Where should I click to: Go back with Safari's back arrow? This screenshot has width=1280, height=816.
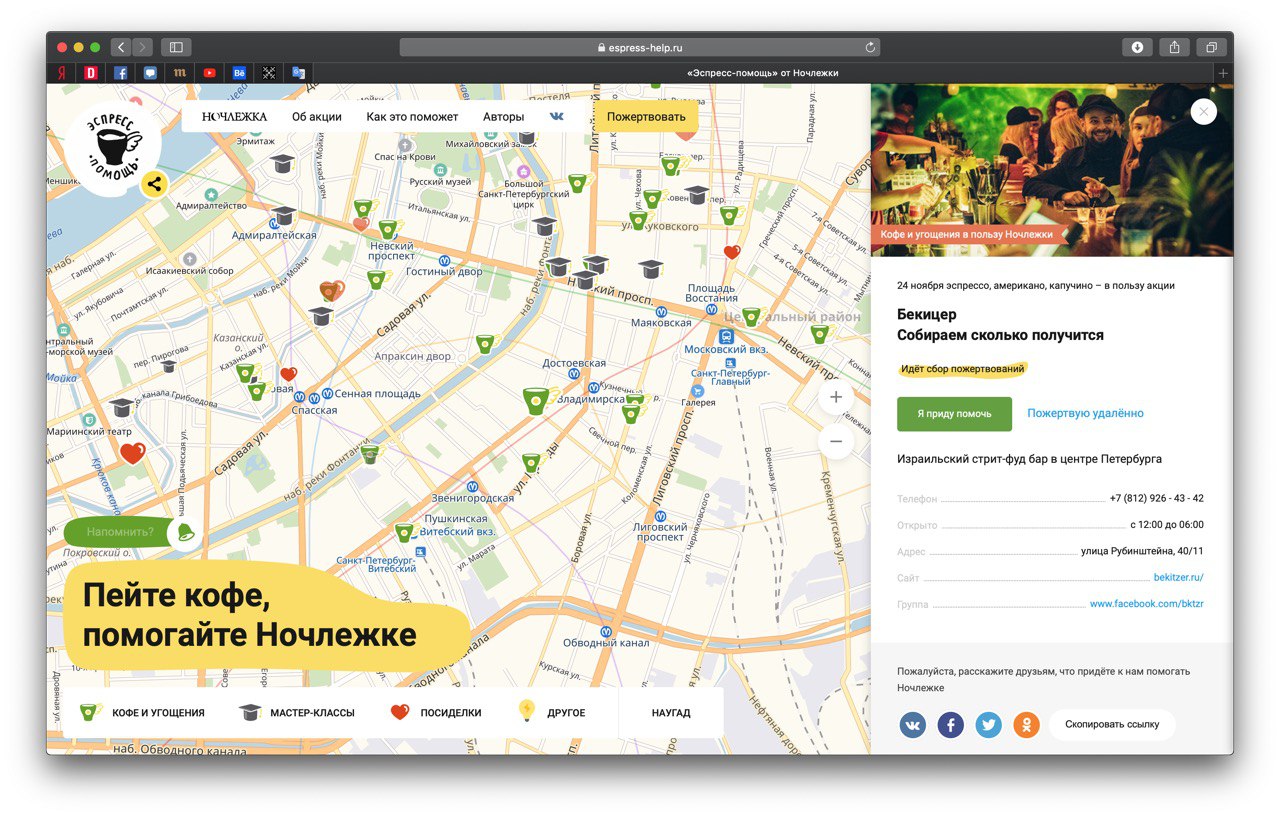pos(121,47)
